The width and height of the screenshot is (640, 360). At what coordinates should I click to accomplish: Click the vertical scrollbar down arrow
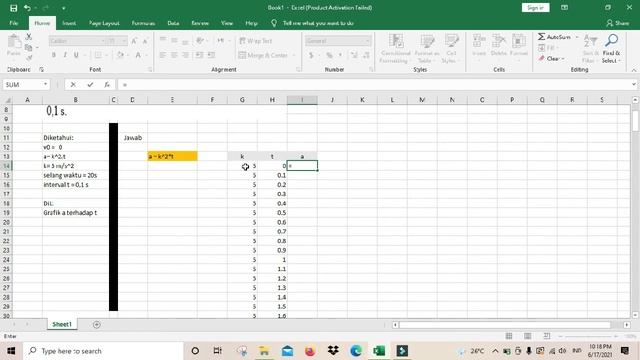635,315
